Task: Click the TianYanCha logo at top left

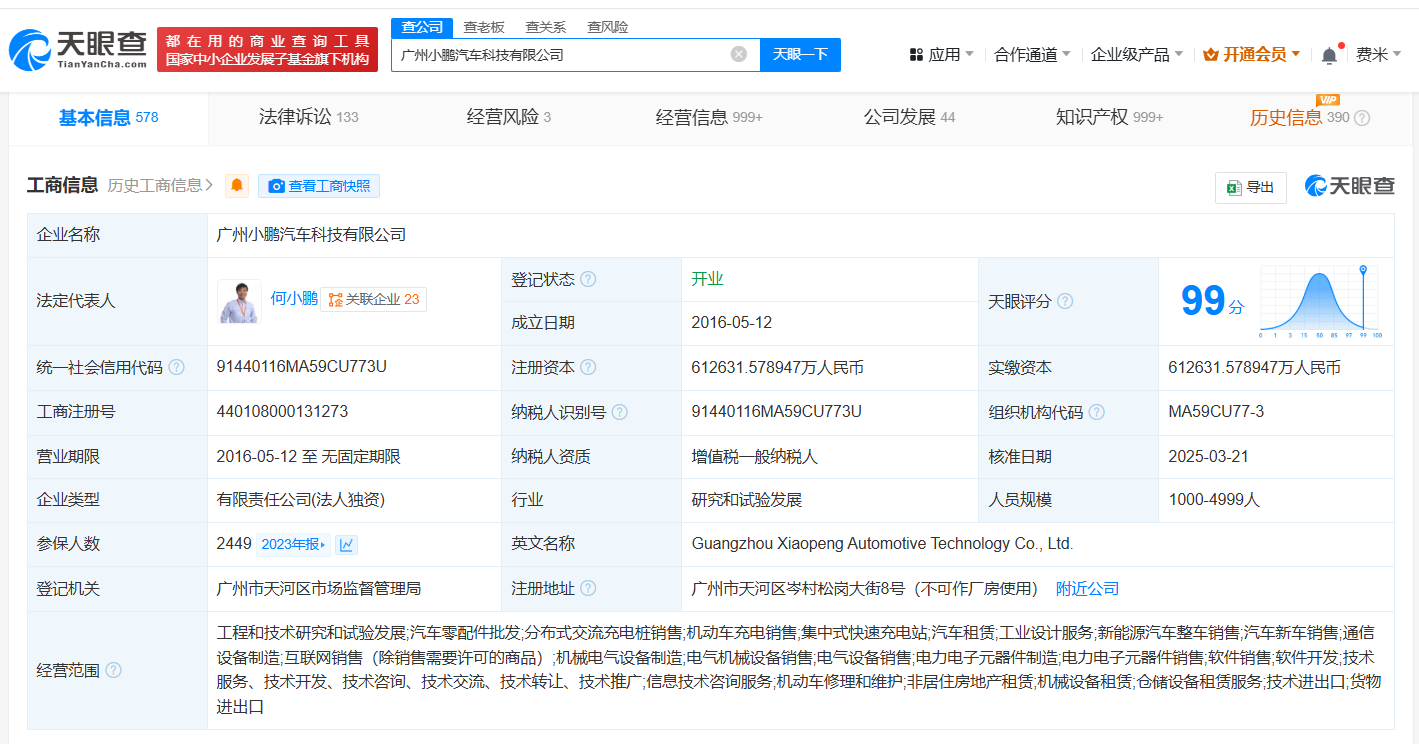Action: [78, 50]
